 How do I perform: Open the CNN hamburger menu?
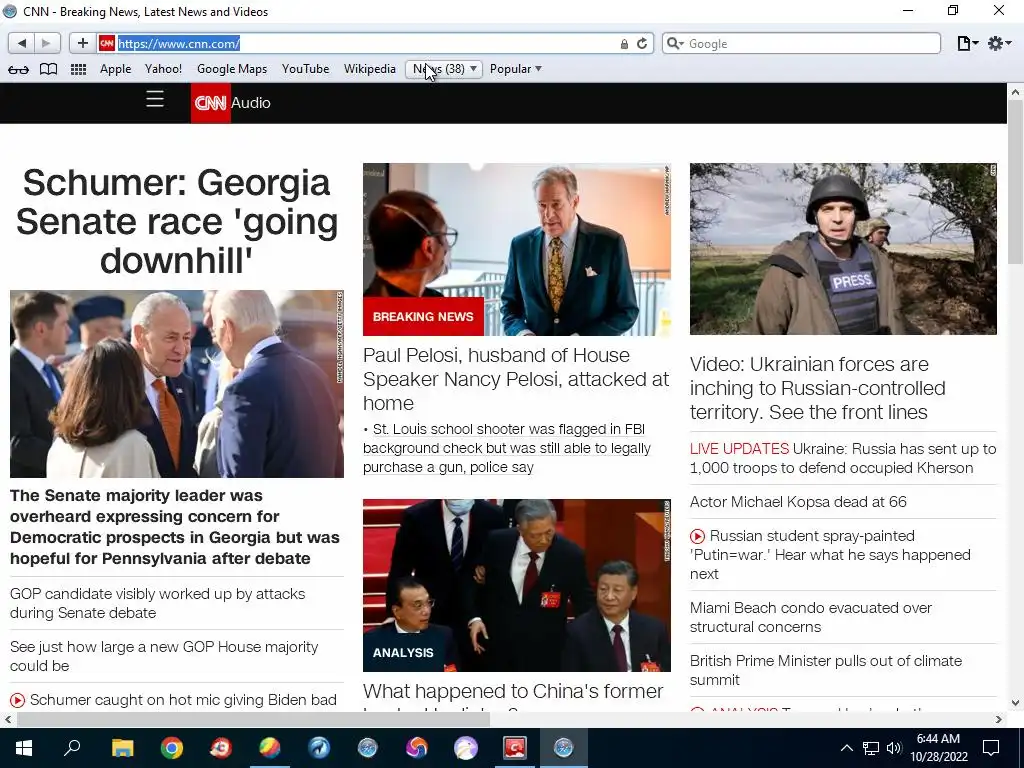(x=155, y=99)
